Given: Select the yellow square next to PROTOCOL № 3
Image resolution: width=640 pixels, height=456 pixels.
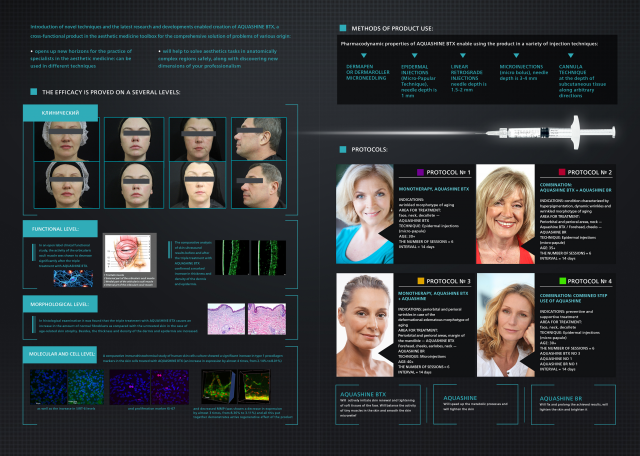Looking at the screenshot, I should [421, 281].
